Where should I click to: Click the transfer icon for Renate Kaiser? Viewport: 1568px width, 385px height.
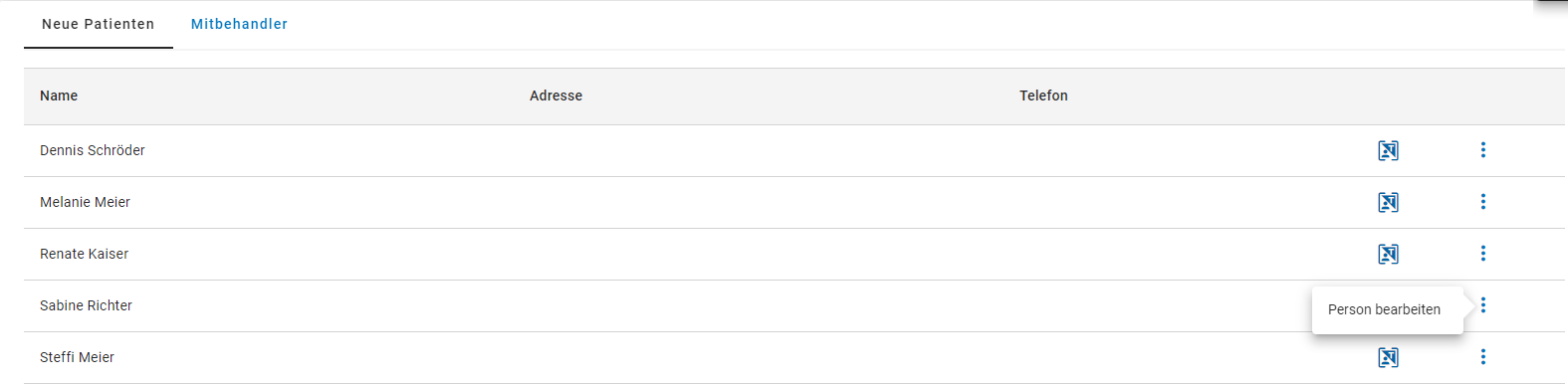(1388, 254)
